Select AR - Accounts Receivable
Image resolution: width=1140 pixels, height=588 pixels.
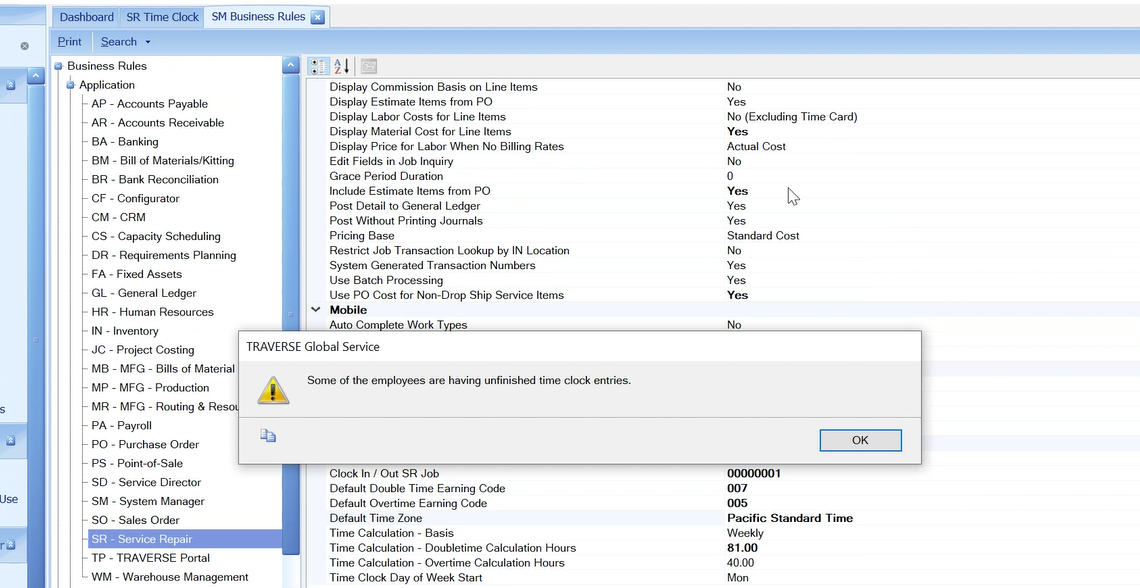157,123
